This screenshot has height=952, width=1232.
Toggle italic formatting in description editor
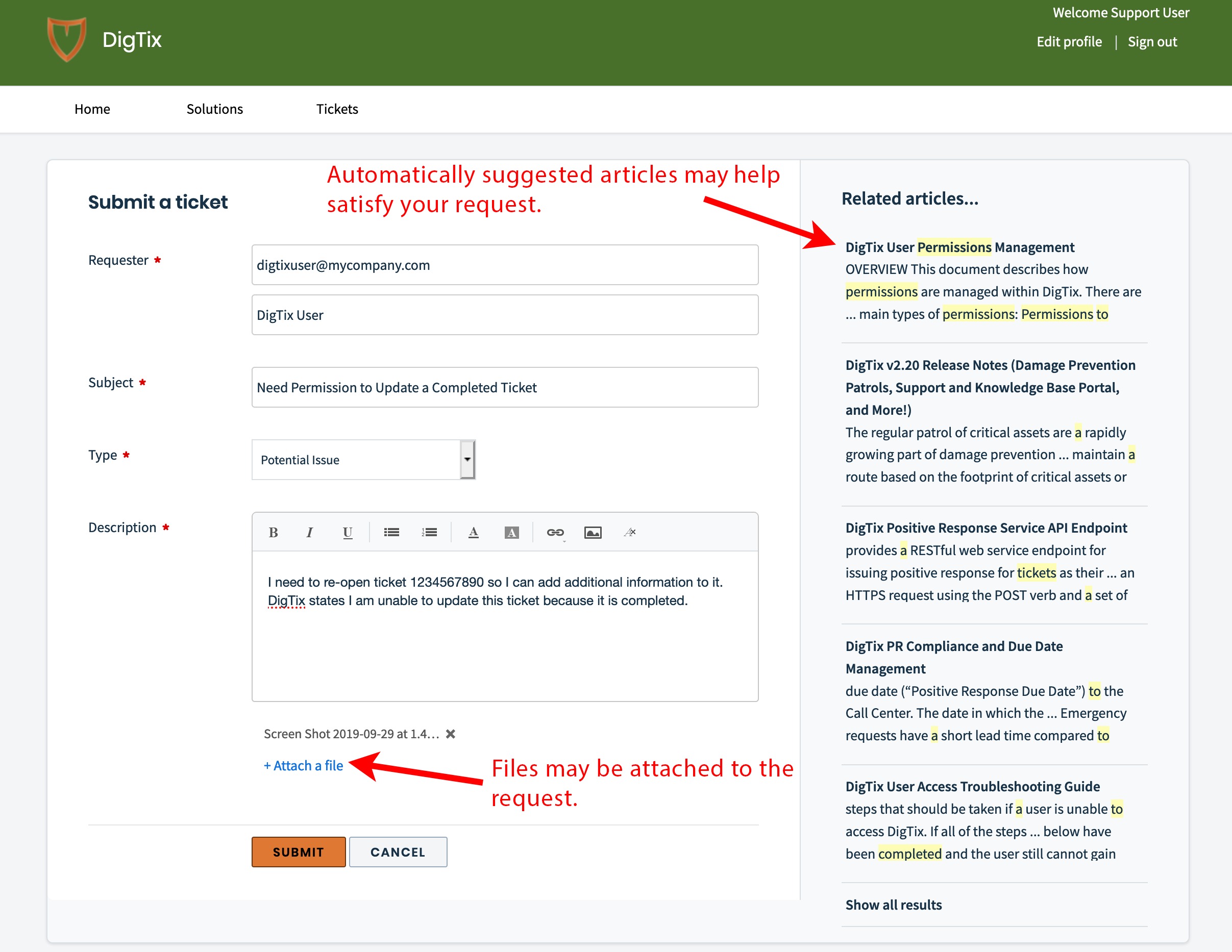[x=309, y=533]
